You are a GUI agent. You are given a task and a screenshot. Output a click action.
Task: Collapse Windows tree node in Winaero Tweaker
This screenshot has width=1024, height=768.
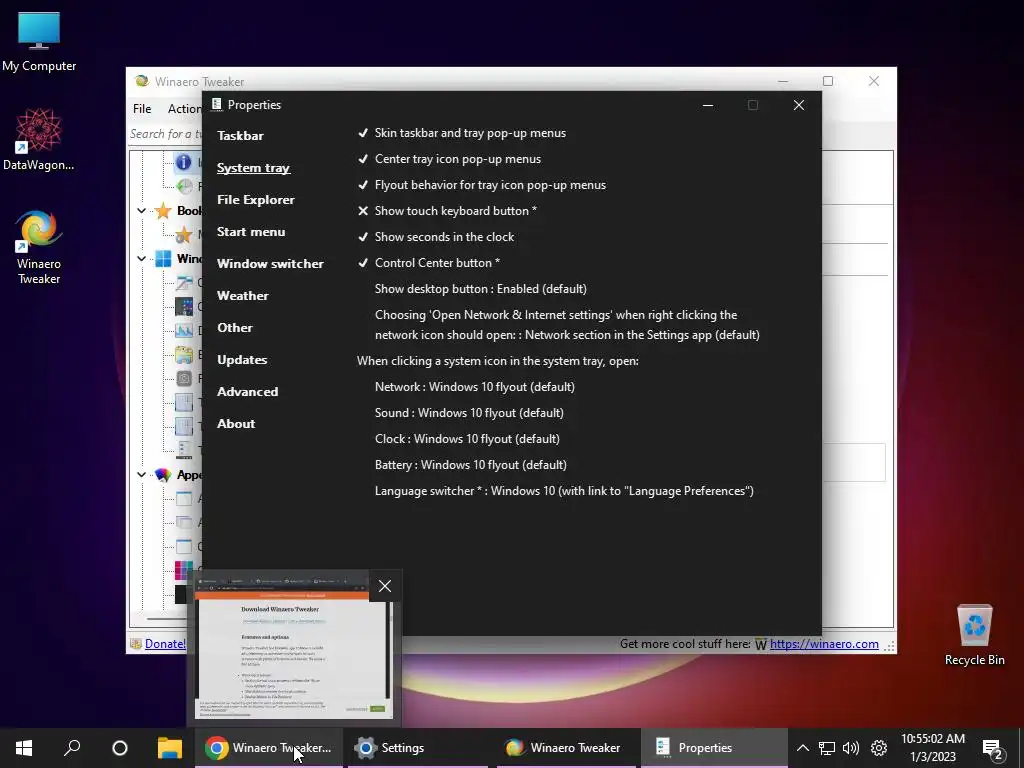[x=142, y=259]
